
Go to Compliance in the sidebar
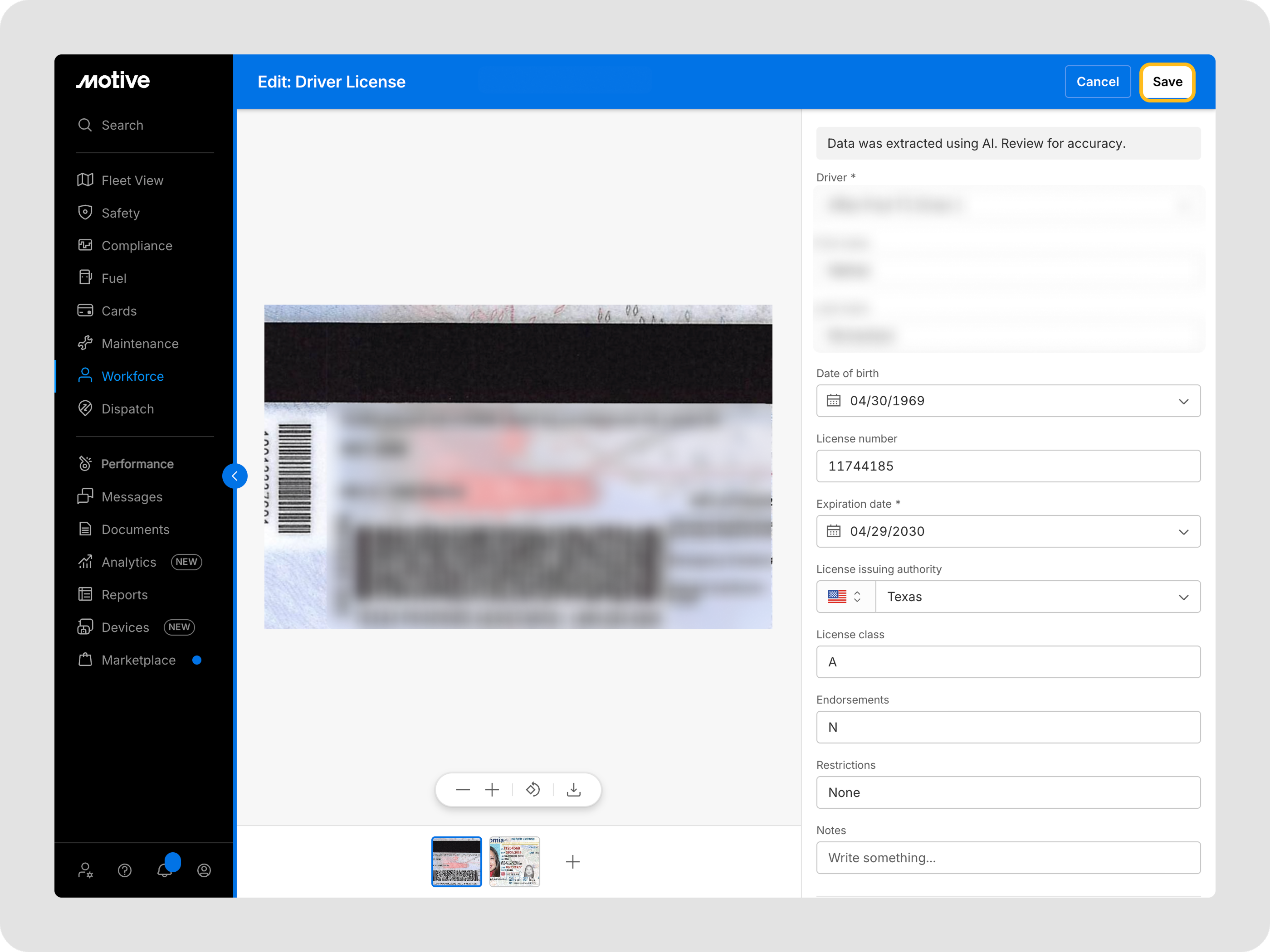pos(137,246)
